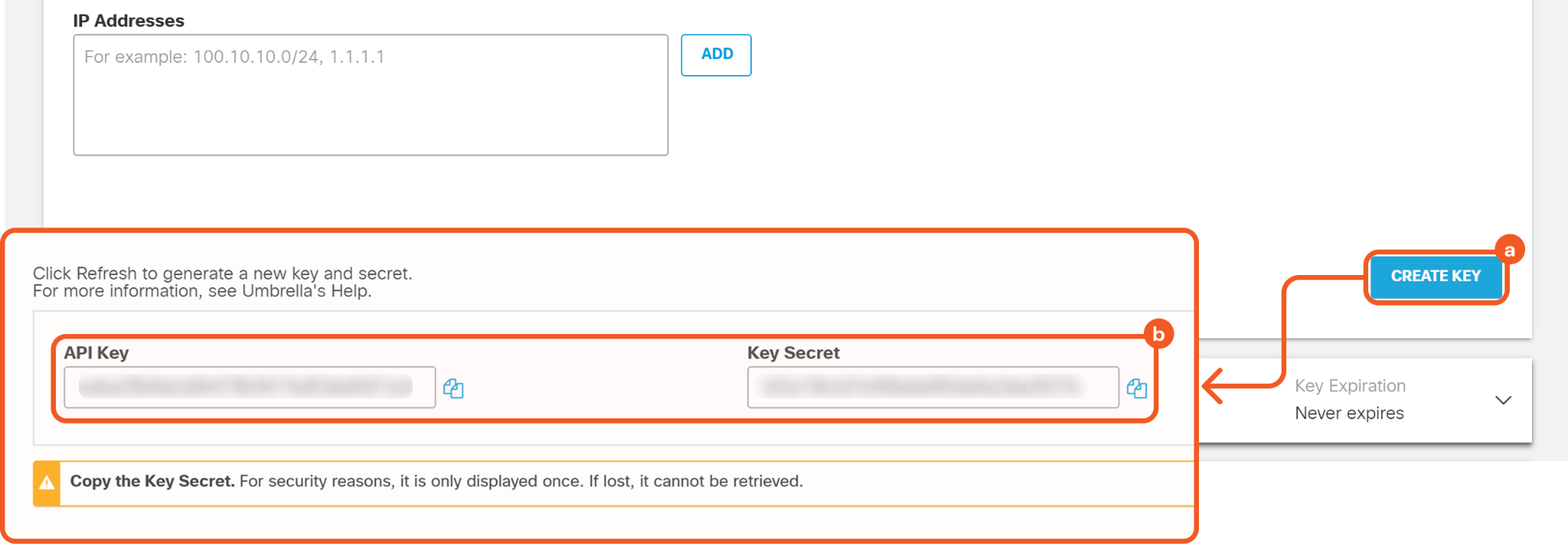Click the orange "a" callout badge
Viewport: 1568px width, 544px height.
[x=1509, y=251]
